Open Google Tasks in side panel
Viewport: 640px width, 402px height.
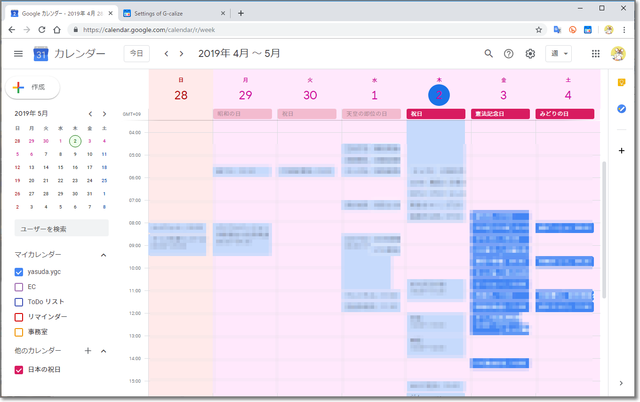pyautogui.click(x=621, y=108)
